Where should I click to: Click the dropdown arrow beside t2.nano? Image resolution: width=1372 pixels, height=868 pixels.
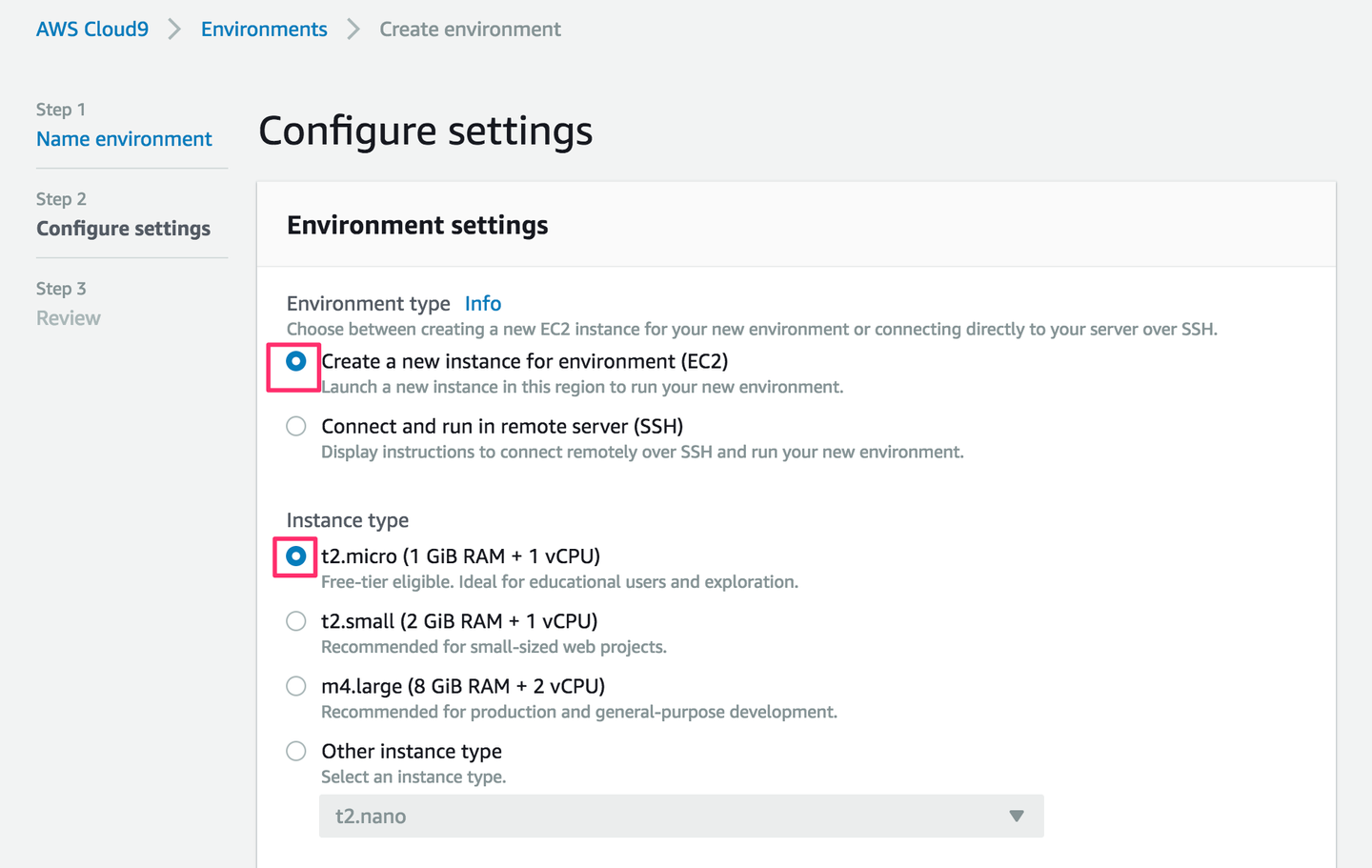coord(1017,817)
